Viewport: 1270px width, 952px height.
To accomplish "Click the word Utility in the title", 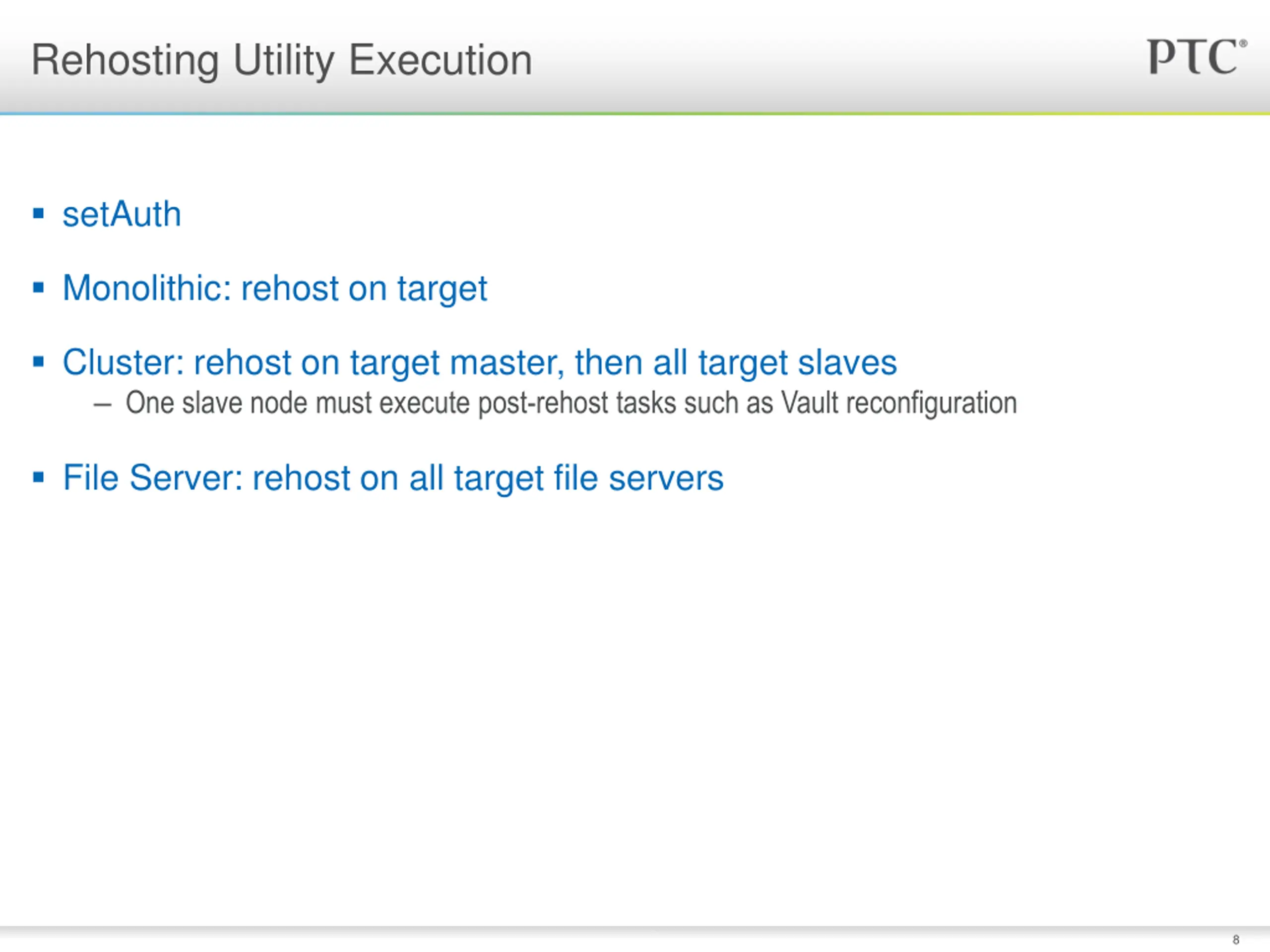I will pos(284,61).
